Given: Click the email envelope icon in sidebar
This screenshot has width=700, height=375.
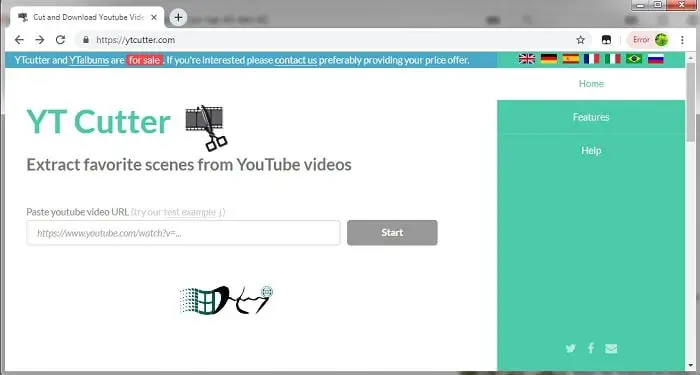Looking at the screenshot, I should [611, 349].
